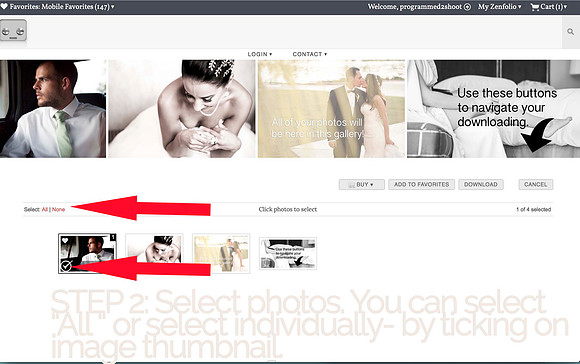Open the CONTACT menu
The image size is (580, 364).
pyautogui.click(x=310, y=54)
